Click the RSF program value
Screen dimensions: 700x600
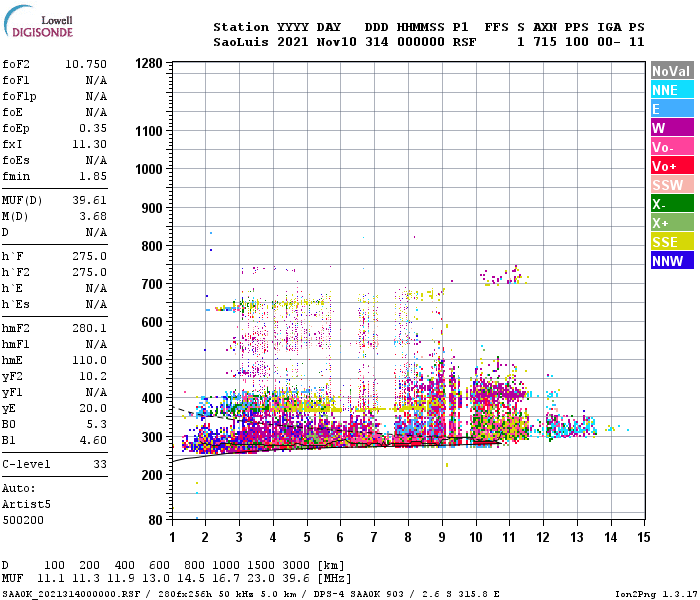pos(464,42)
